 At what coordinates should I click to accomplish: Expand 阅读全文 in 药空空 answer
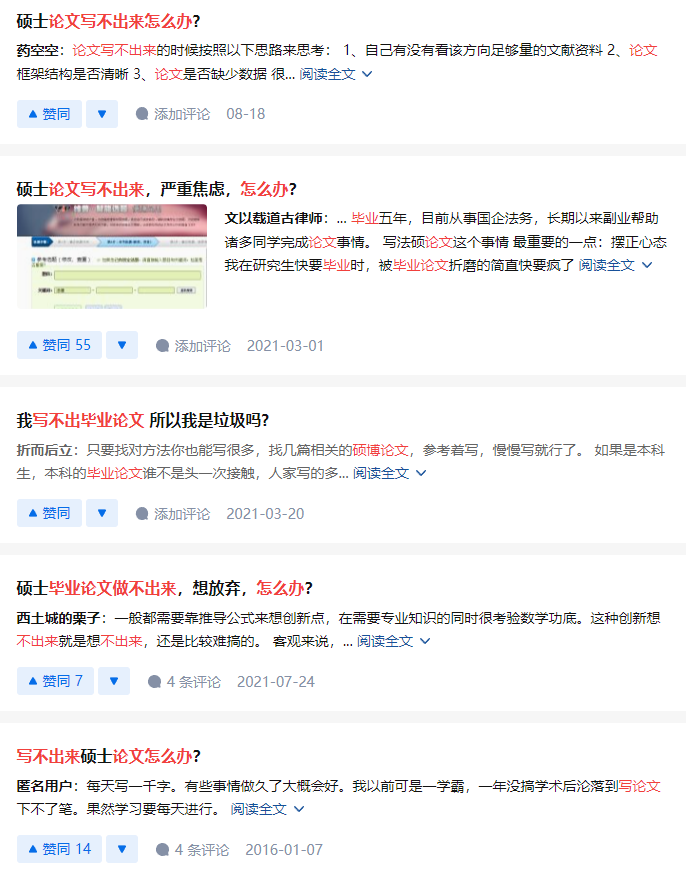336,74
